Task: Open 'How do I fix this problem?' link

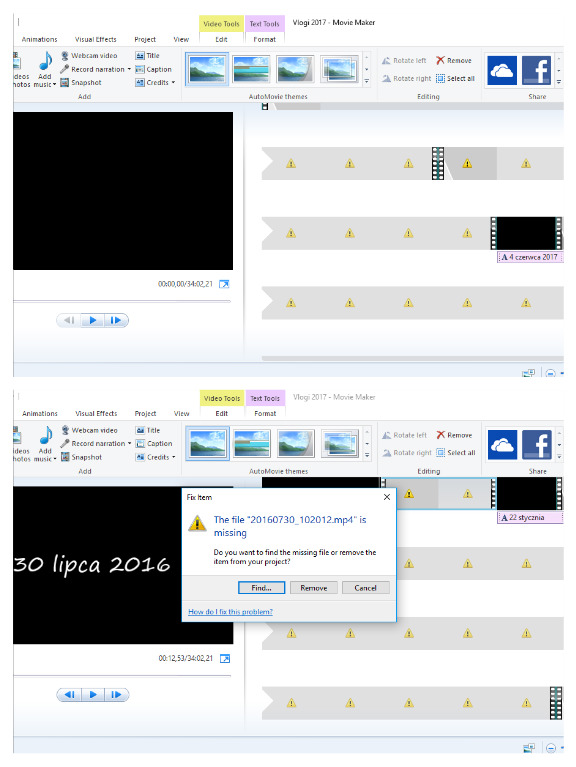Action: 230,611
